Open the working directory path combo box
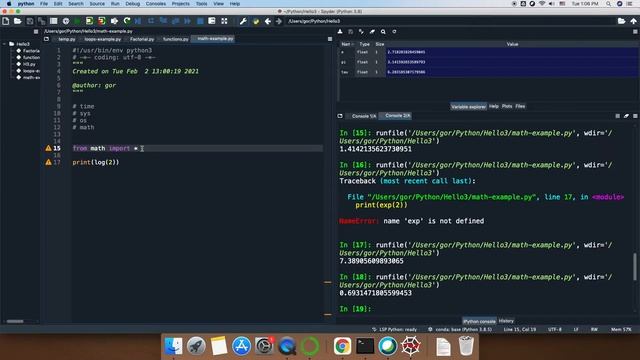The image size is (640, 360). [x=449, y=21]
